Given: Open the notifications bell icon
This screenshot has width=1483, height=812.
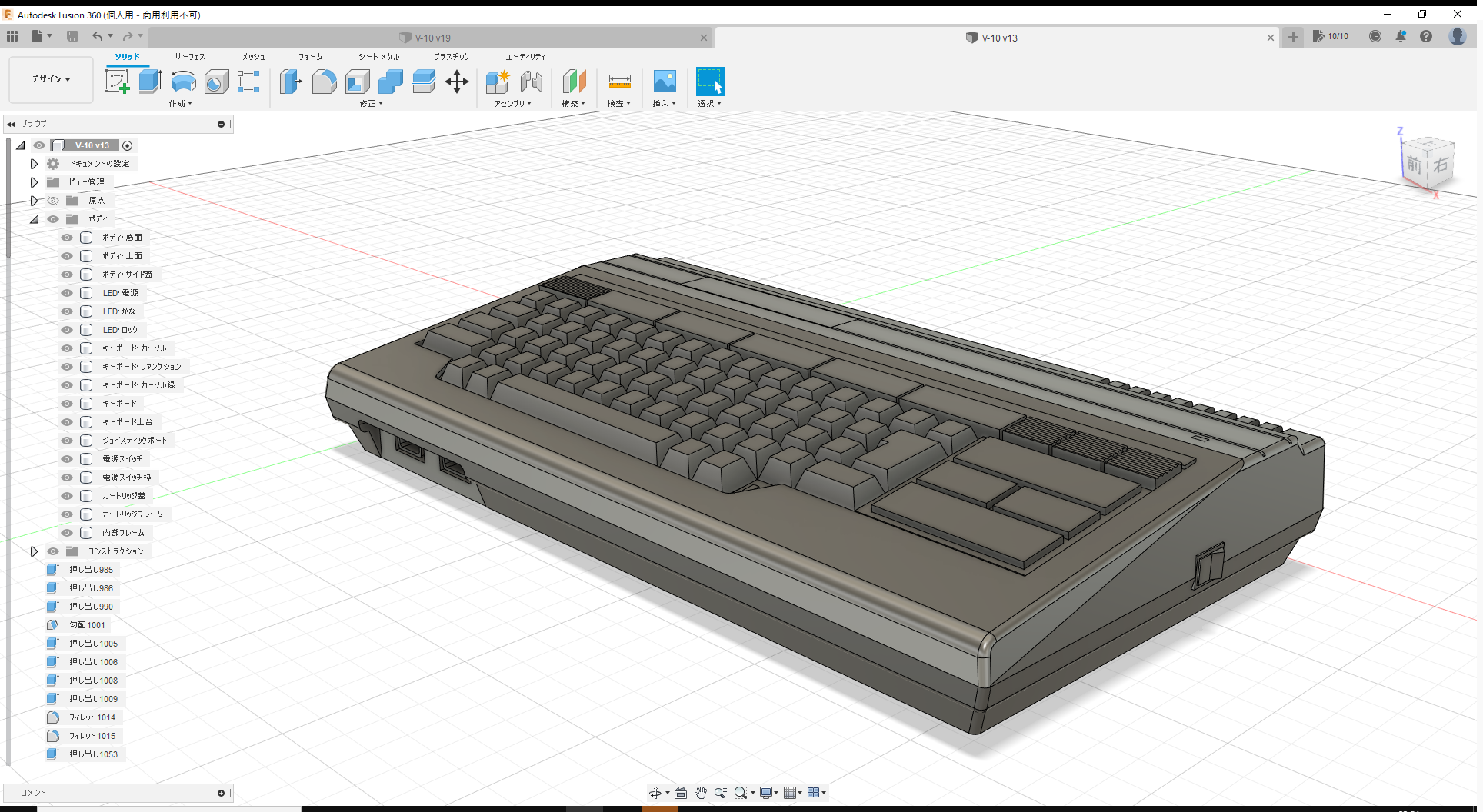Looking at the screenshot, I should (1401, 36).
